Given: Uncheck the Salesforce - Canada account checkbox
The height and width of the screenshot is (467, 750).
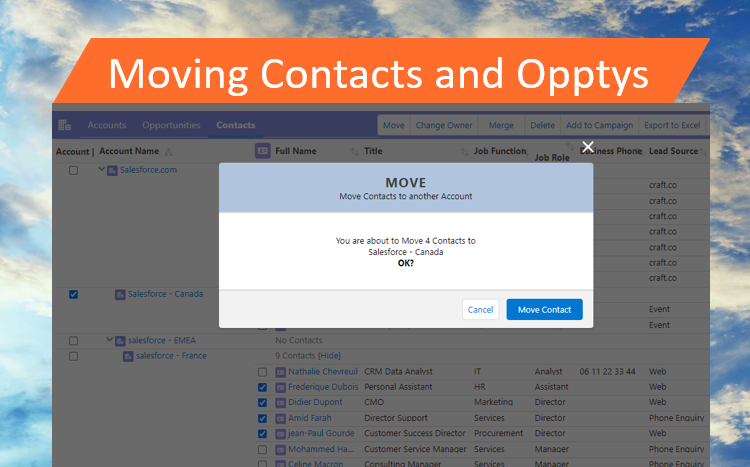Looking at the screenshot, I should tap(73, 294).
